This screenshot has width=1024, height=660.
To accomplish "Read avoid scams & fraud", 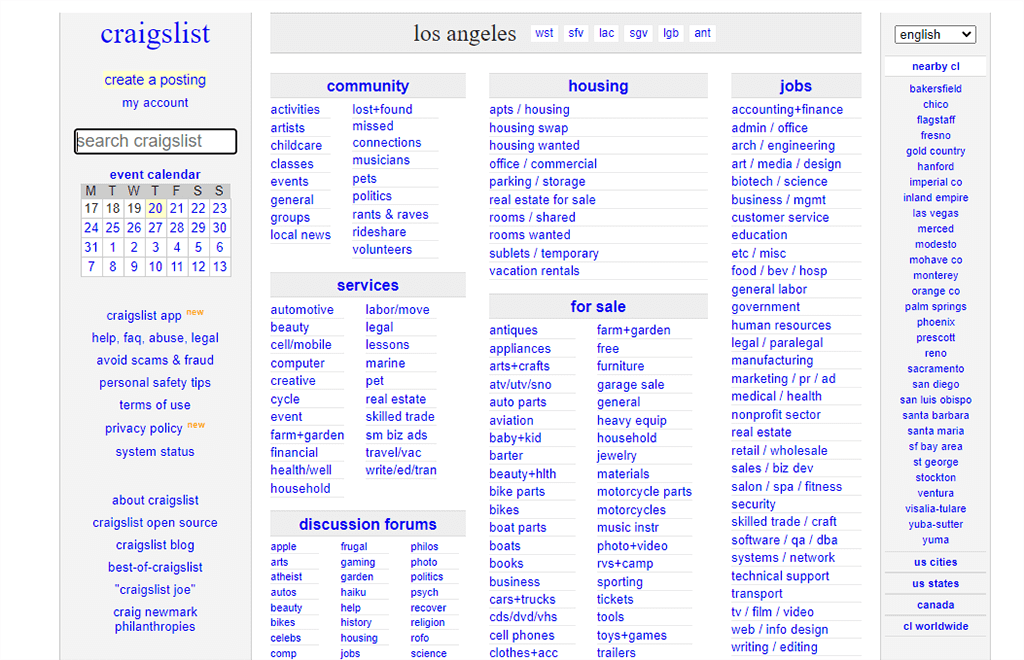I will [x=155, y=360].
